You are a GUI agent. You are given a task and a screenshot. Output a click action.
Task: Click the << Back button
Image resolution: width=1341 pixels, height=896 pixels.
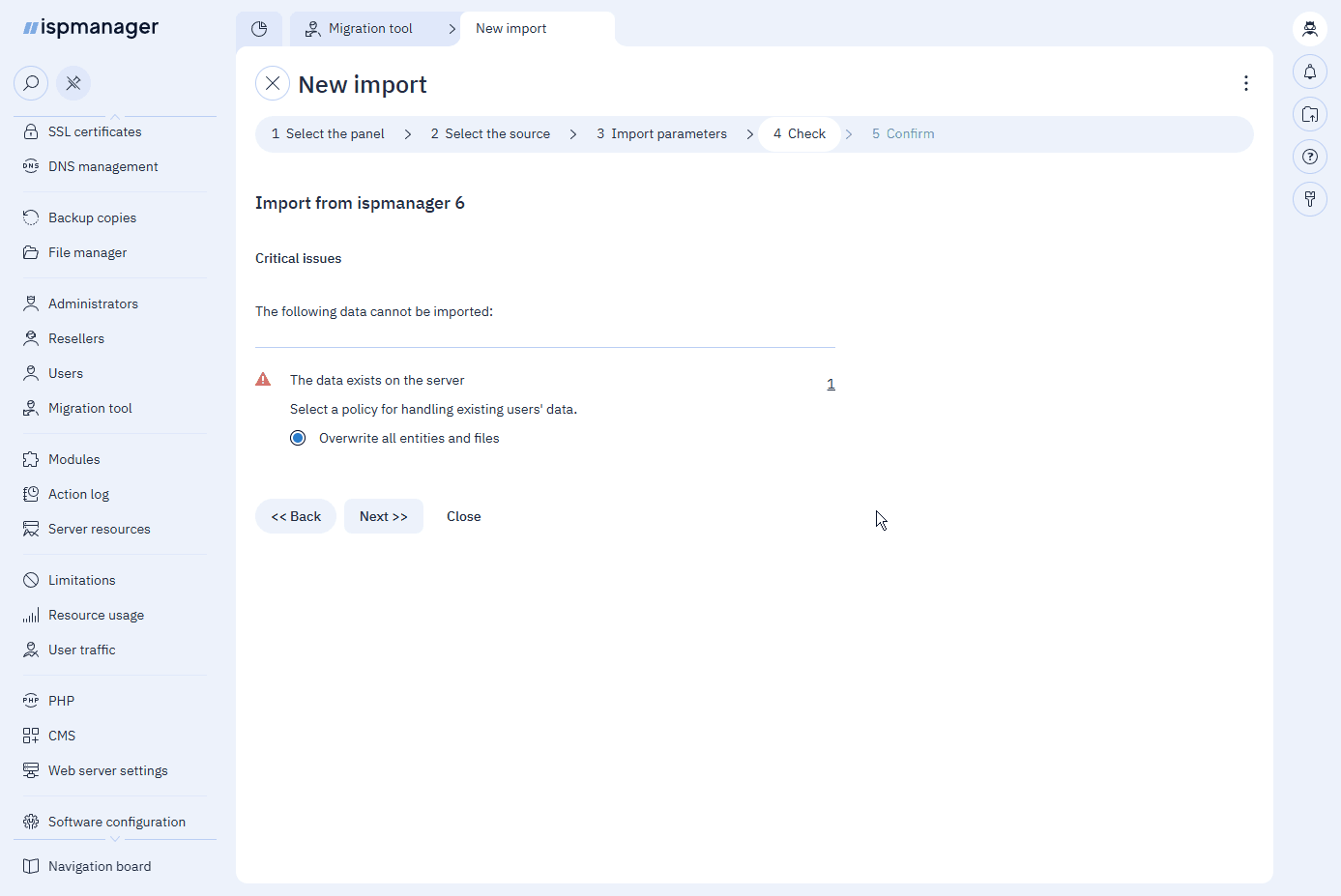(x=296, y=516)
